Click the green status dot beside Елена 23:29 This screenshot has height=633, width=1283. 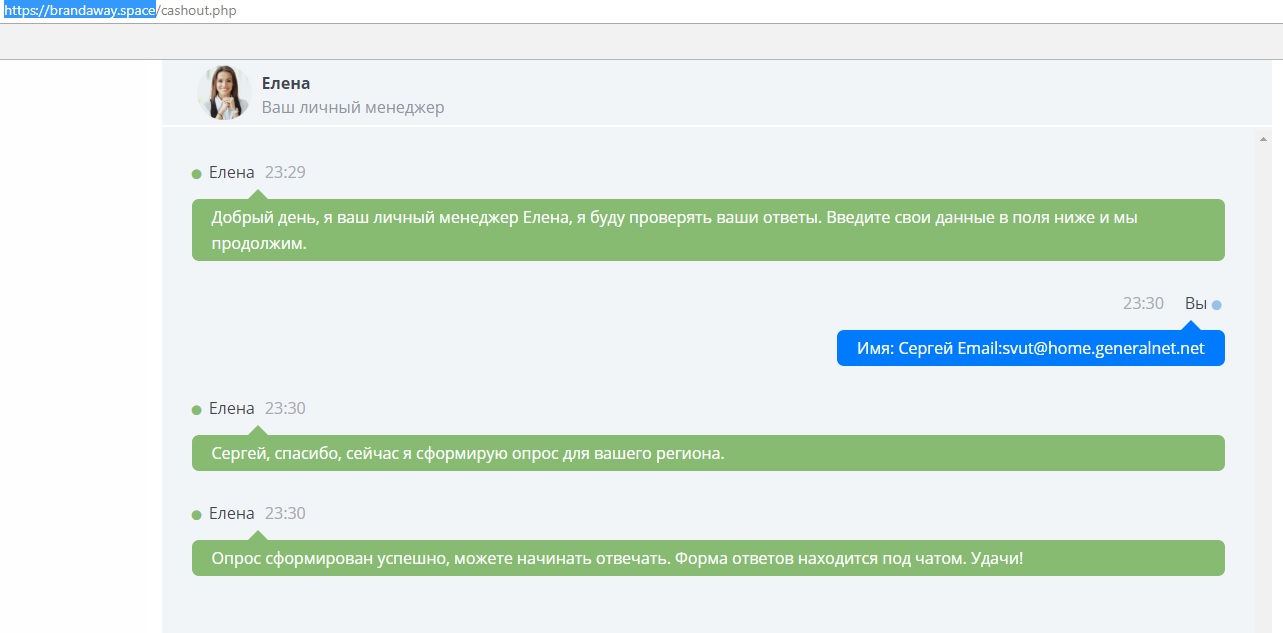tap(197, 174)
